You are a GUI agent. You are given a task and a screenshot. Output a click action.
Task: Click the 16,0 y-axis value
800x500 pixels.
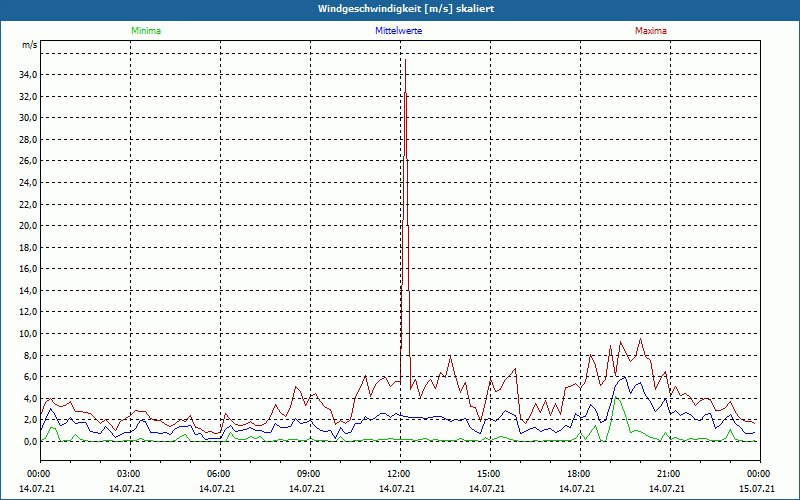(x=28, y=269)
